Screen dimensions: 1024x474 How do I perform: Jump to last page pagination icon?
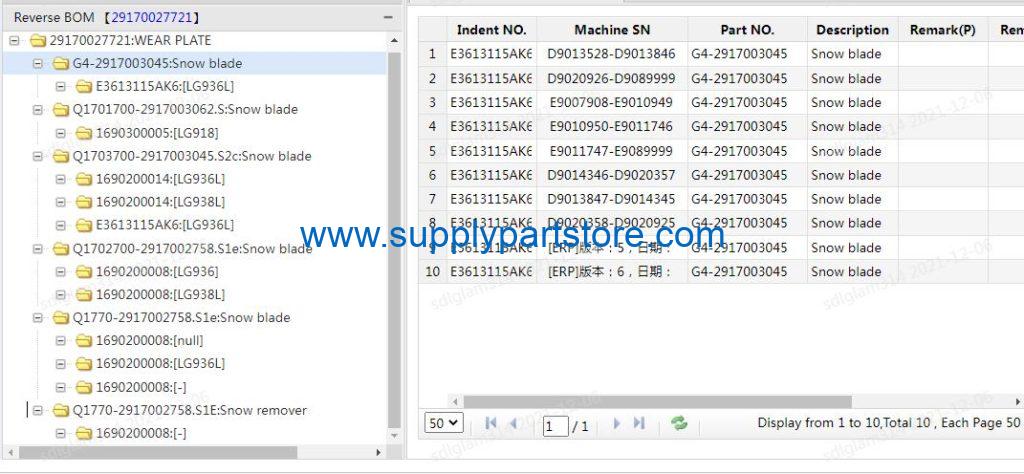point(639,424)
